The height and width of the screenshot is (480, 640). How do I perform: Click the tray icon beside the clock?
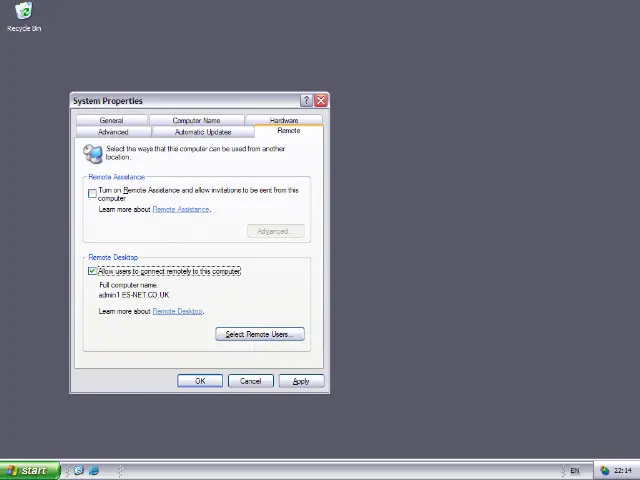(604, 471)
